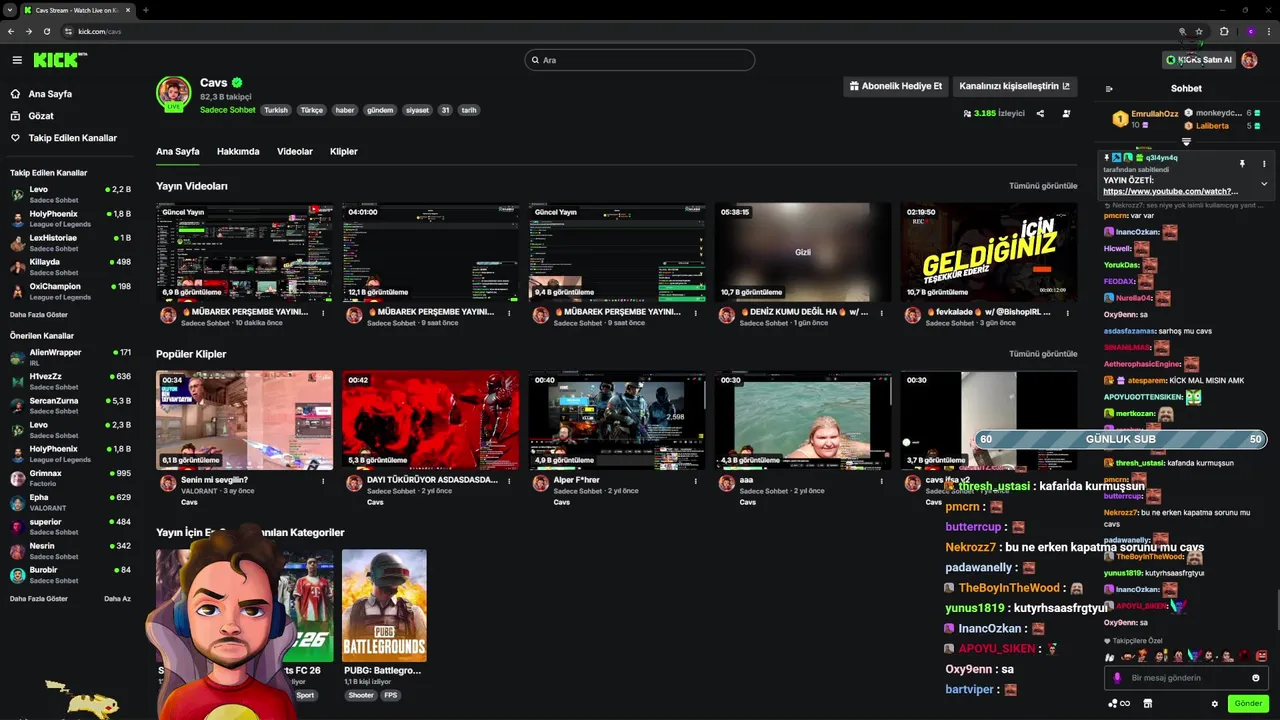Open options for the Senin mi sevgilin clip
This screenshot has width=1280, height=720.
323,481
